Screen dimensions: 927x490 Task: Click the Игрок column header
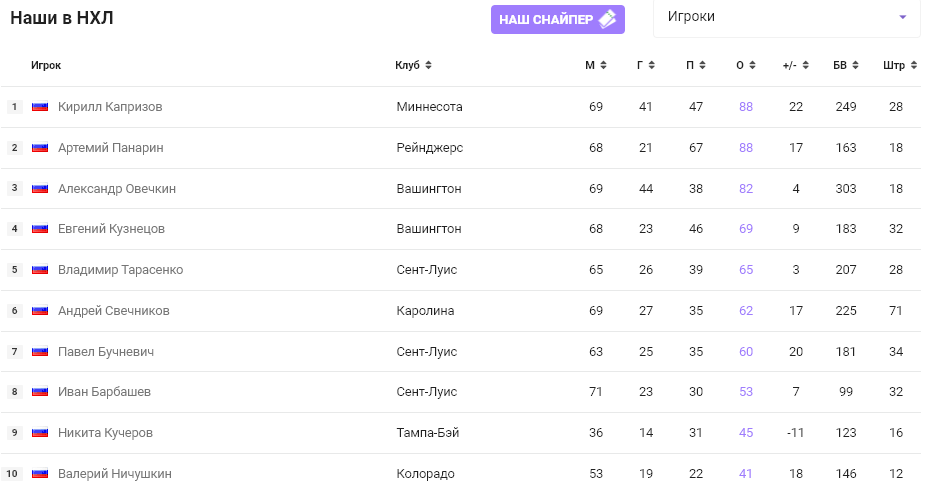[x=46, y=66]
